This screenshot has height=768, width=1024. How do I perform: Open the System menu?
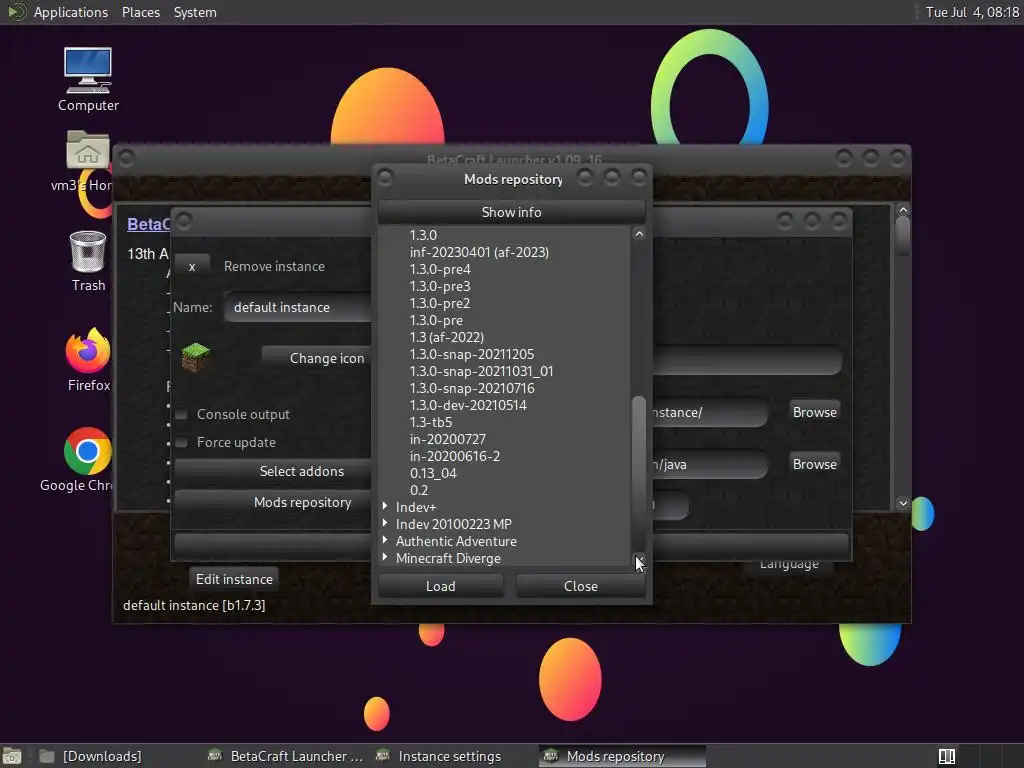(x=195, y=12)
